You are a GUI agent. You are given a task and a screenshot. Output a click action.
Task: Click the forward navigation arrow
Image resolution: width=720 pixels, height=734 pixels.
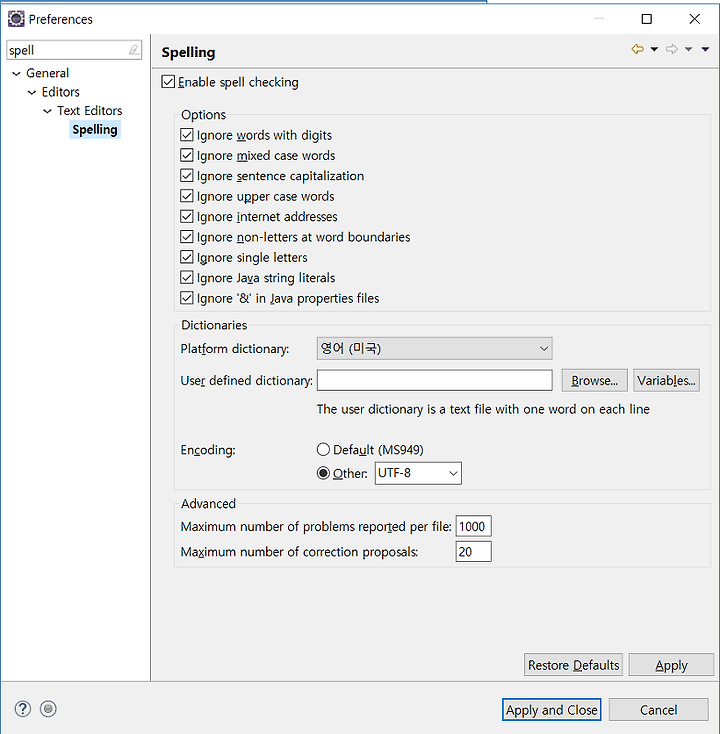(x=672, y=49)
